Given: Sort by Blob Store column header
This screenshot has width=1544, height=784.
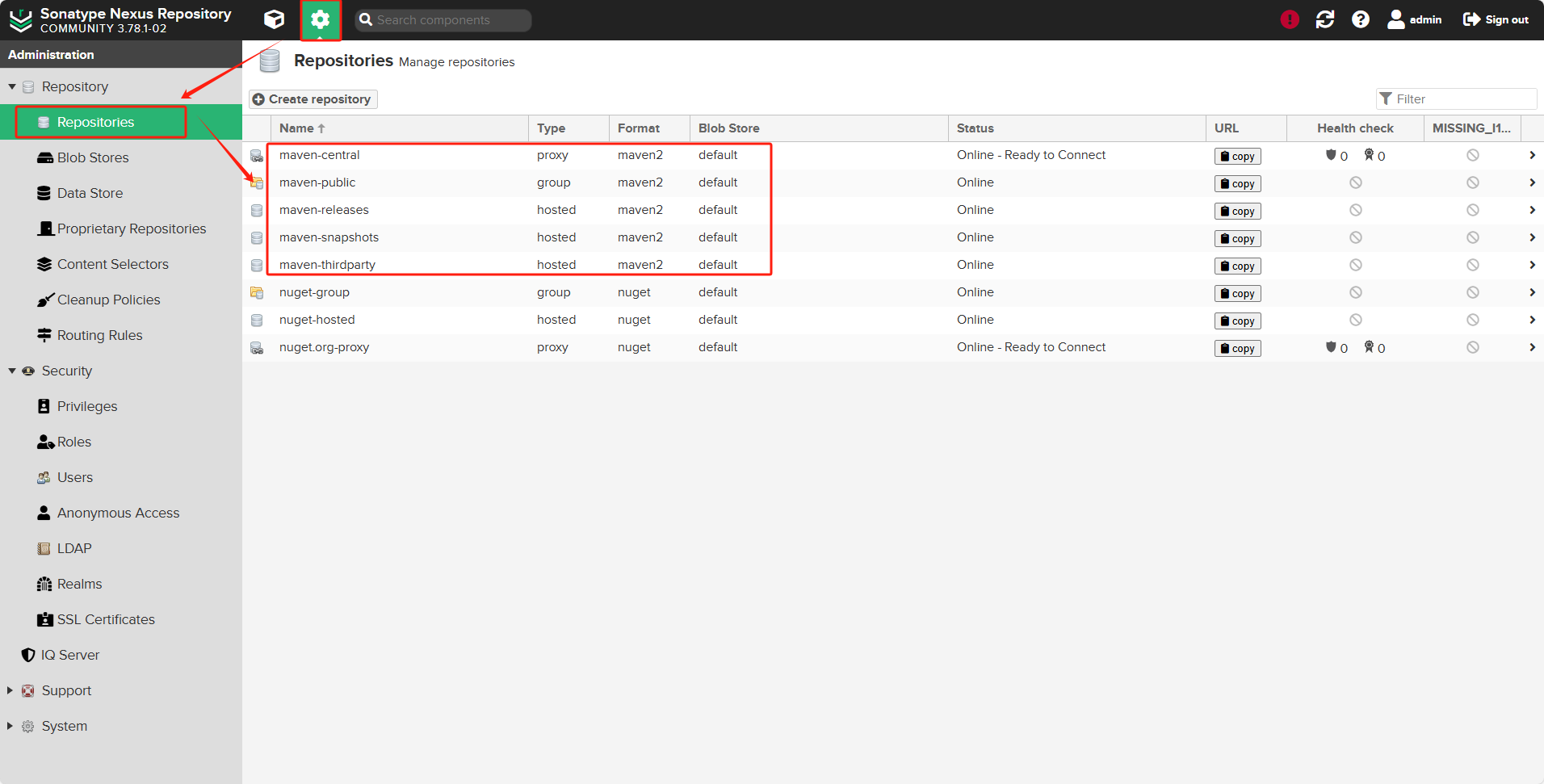Looking at the screenshot, I should [819, 128].
